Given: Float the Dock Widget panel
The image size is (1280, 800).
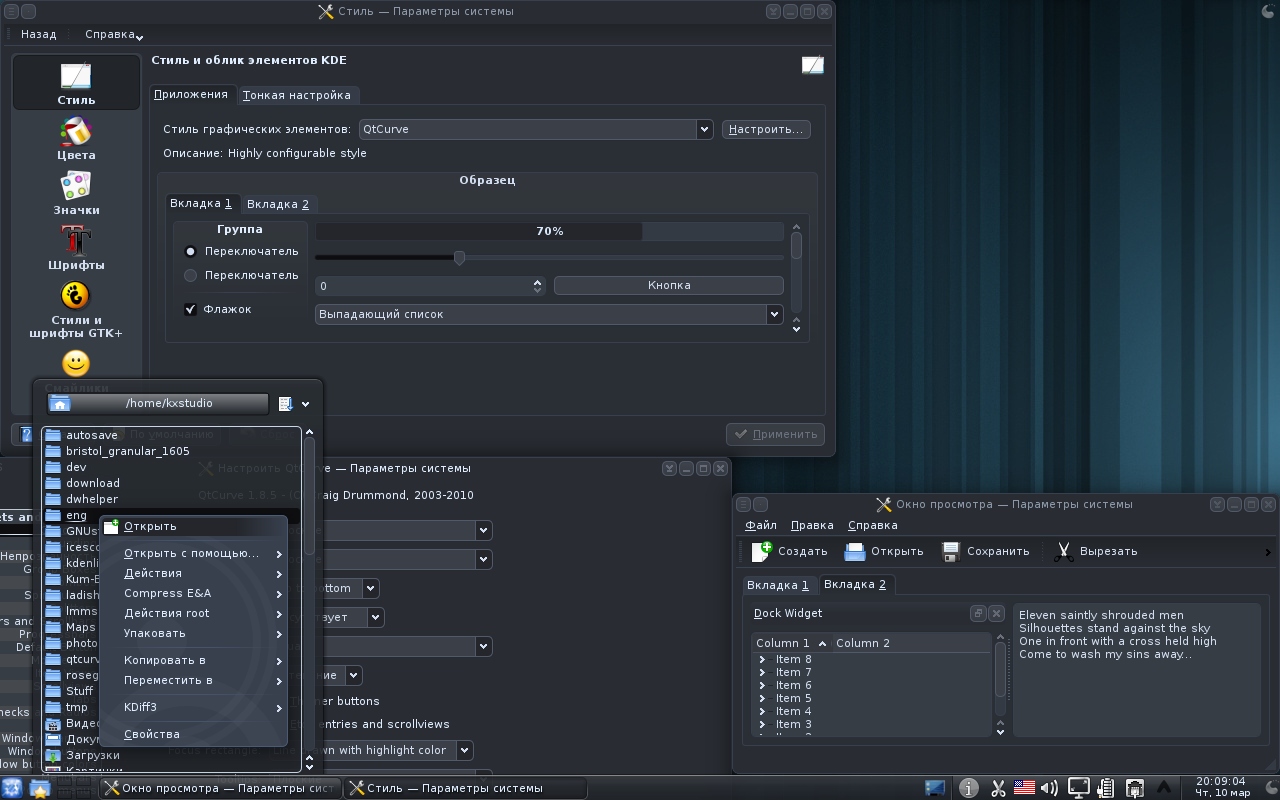Looking at the screenshot, I should click(978, 613).
